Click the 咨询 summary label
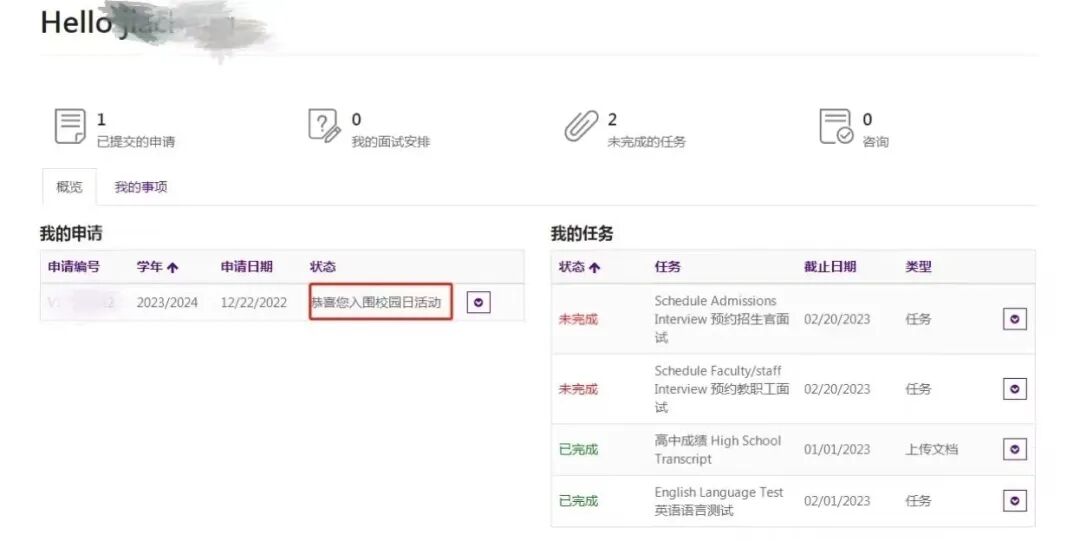Image resolution: width=1080 pixels, height=541 pixels. tap(875, 142)
